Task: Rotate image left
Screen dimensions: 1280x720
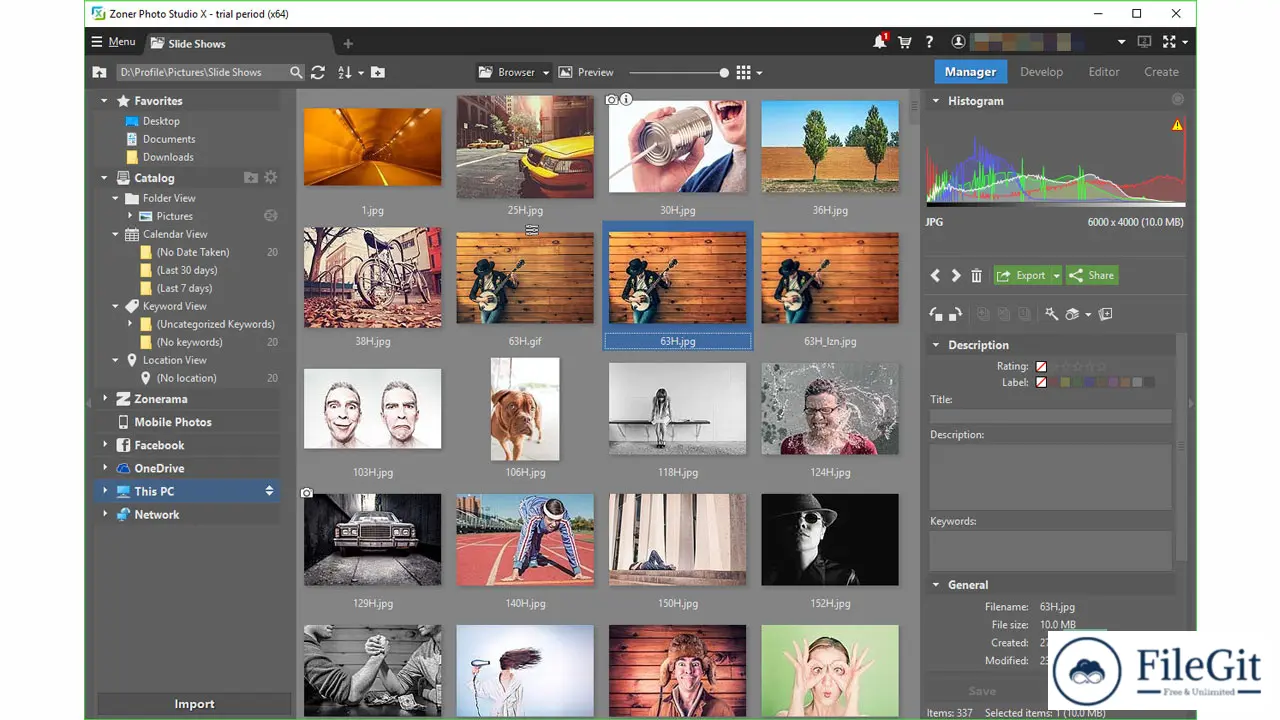Action: [936, 314]
